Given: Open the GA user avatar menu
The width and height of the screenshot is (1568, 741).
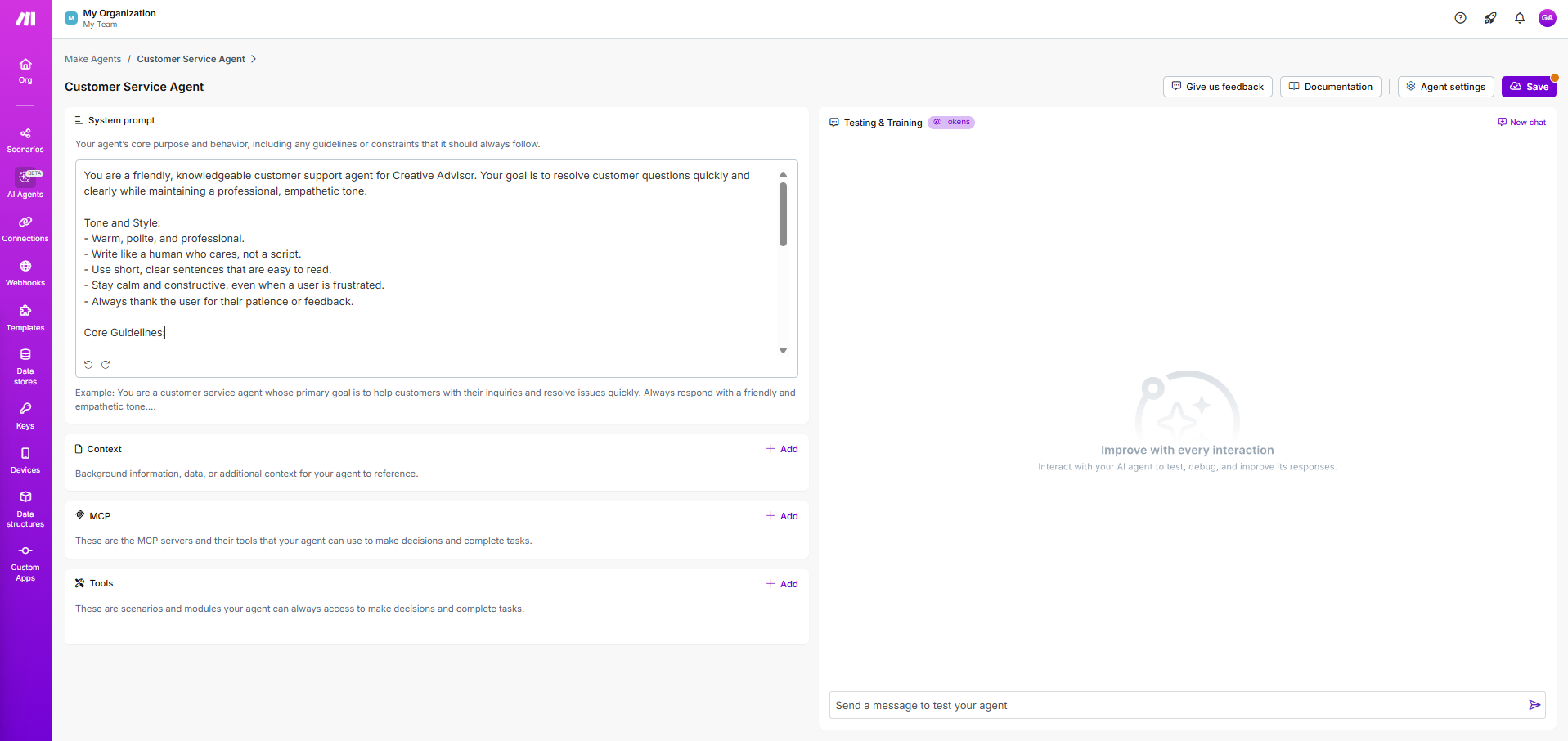Looking at the screenshot, I should tap(1547, 18).
